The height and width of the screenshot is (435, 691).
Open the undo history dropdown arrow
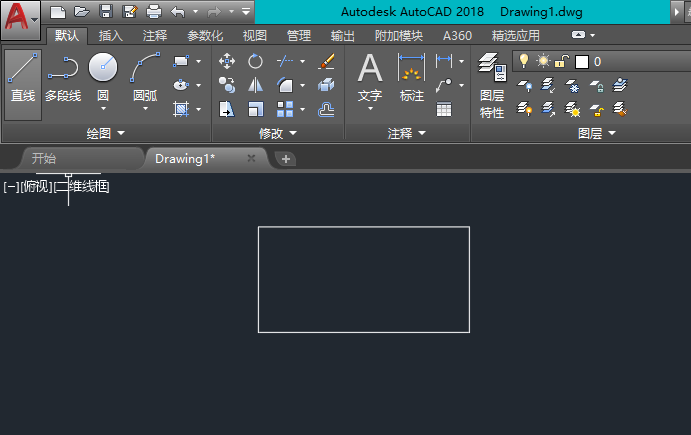pyautogui.click(x=195, y=12)
